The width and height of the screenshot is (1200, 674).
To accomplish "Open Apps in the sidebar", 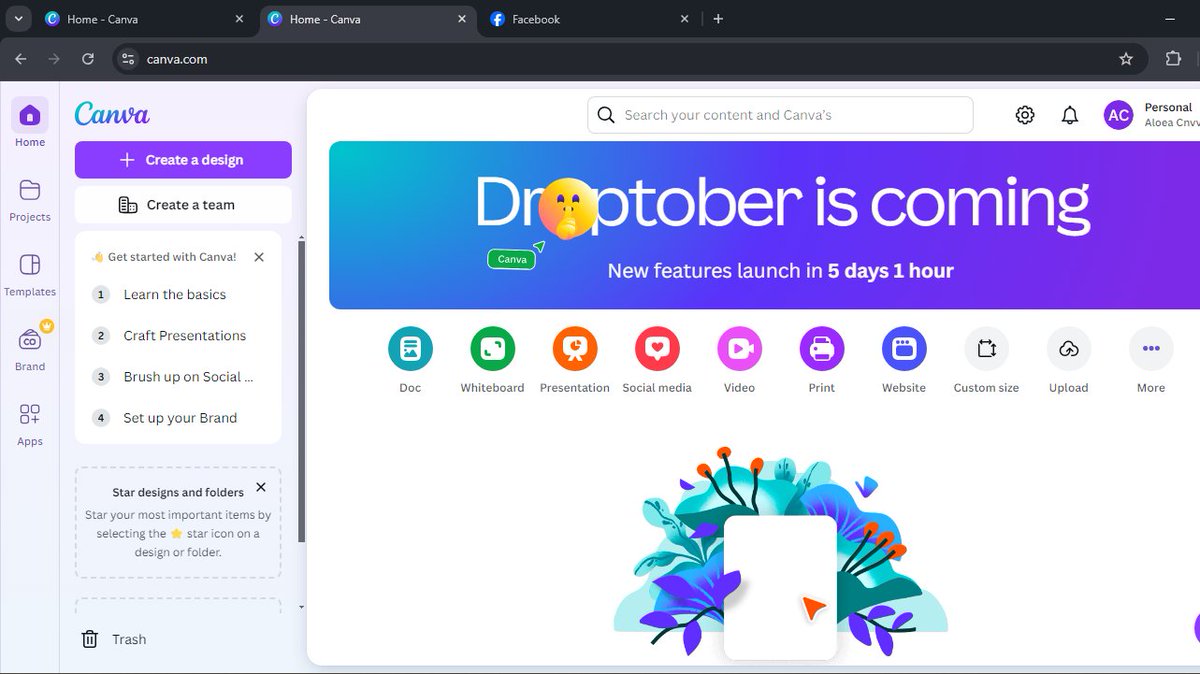I will click(x=30, y=414).
